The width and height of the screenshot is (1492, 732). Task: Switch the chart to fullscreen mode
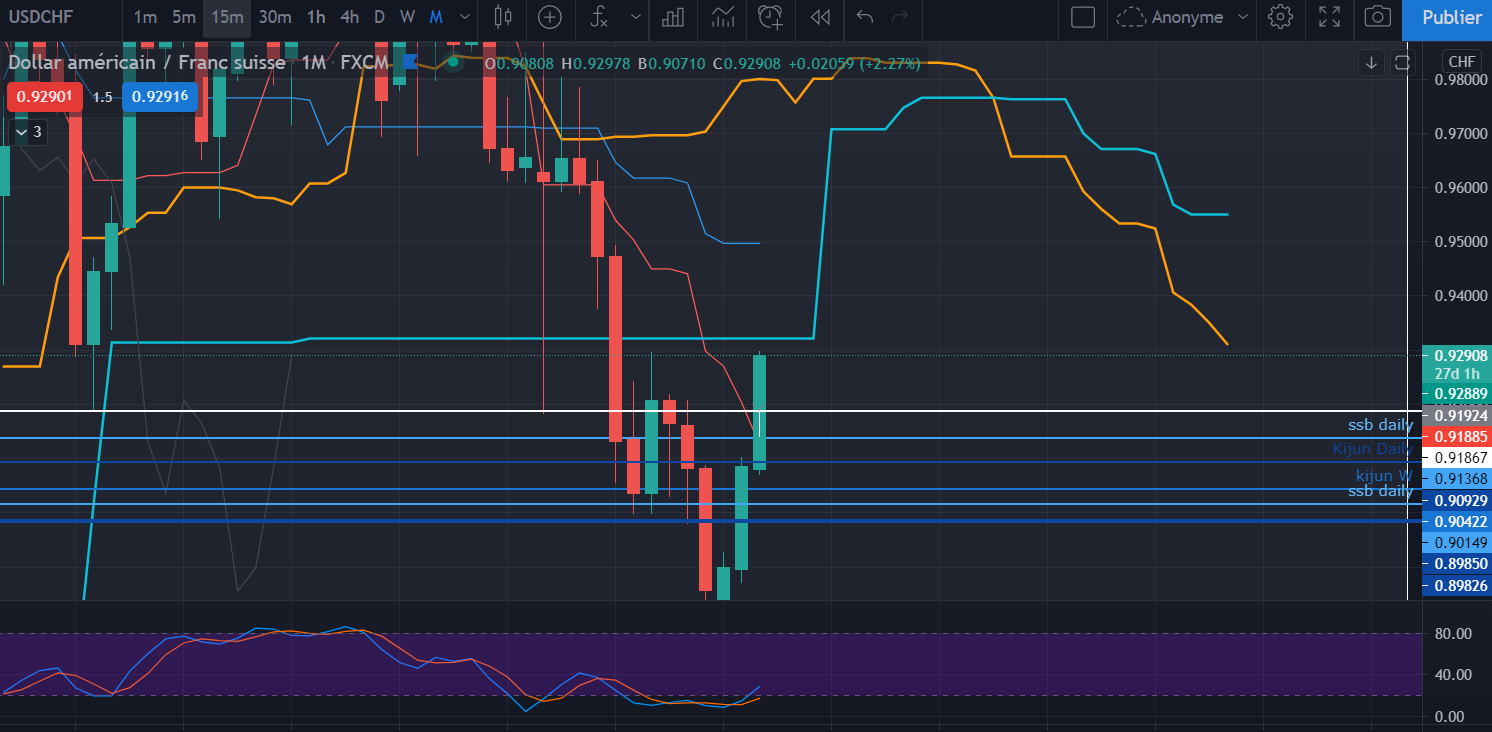1329,17
